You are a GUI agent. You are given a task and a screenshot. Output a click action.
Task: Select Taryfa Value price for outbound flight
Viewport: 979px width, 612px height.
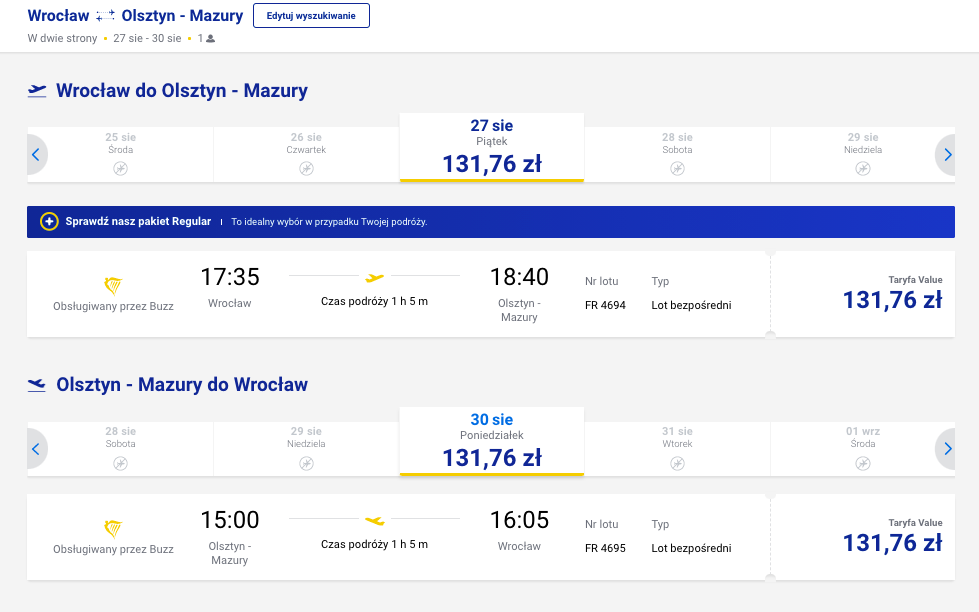tap(892, 294)
